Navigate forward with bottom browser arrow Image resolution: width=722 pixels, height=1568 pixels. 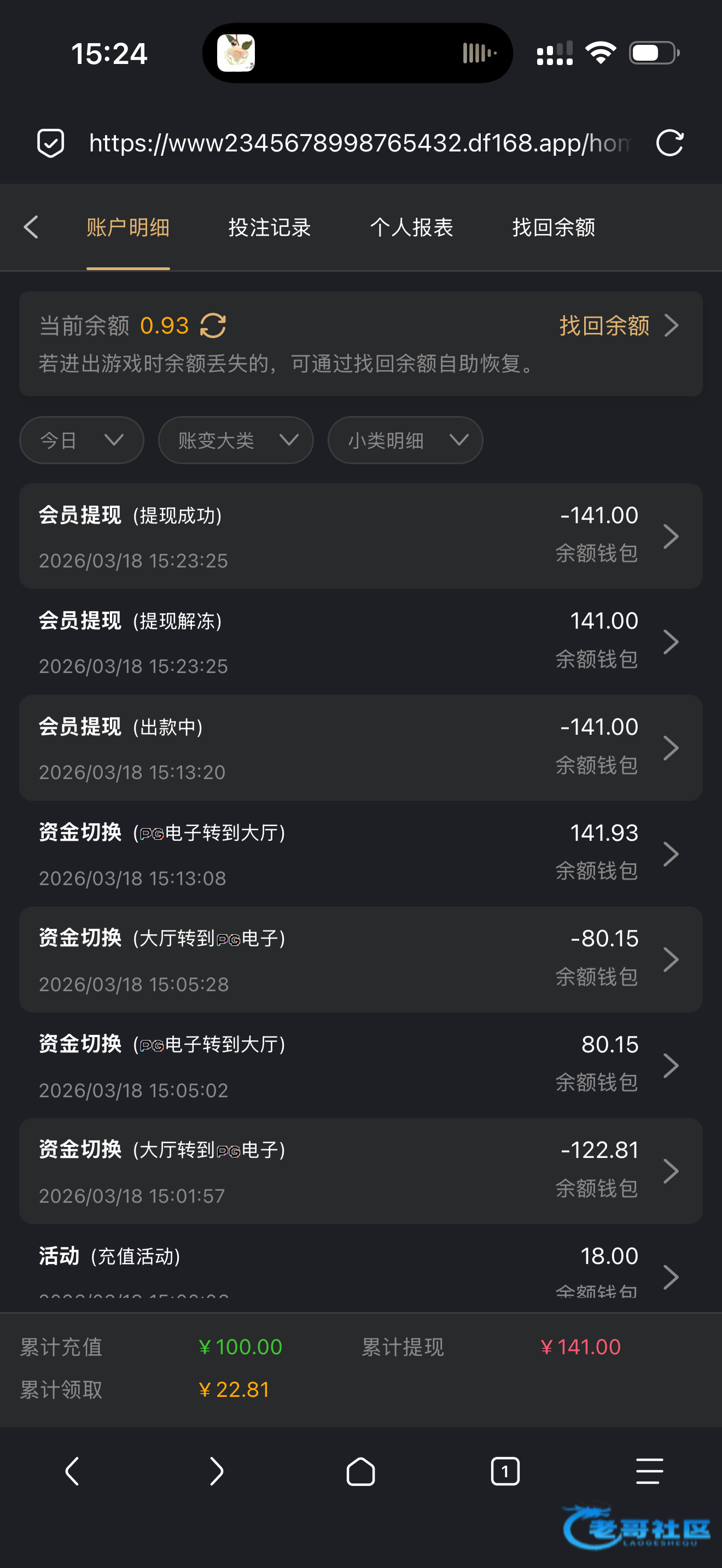pyautogui.click(x=216, y=1472)
